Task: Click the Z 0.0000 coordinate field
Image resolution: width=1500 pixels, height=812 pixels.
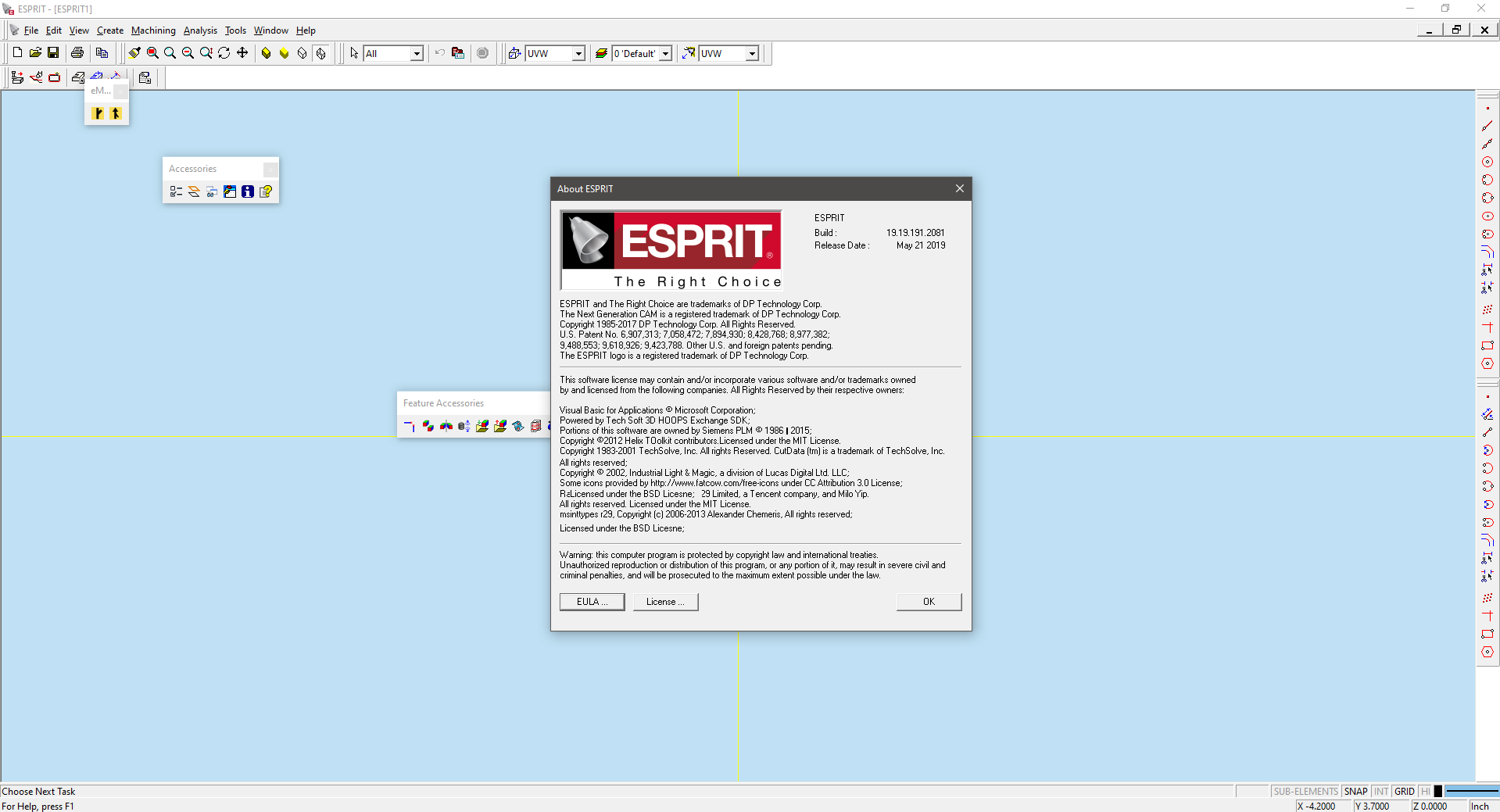Action: tap(1438, 806)
